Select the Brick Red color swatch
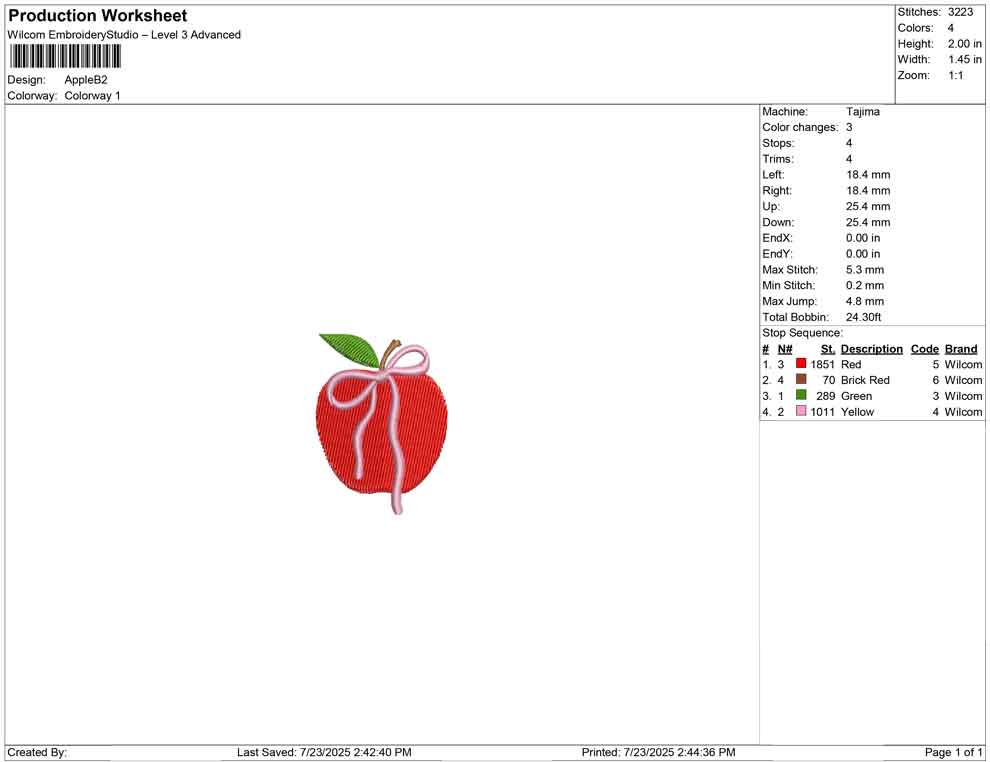This screenshot has height=762, width=990. click(801, 379)
